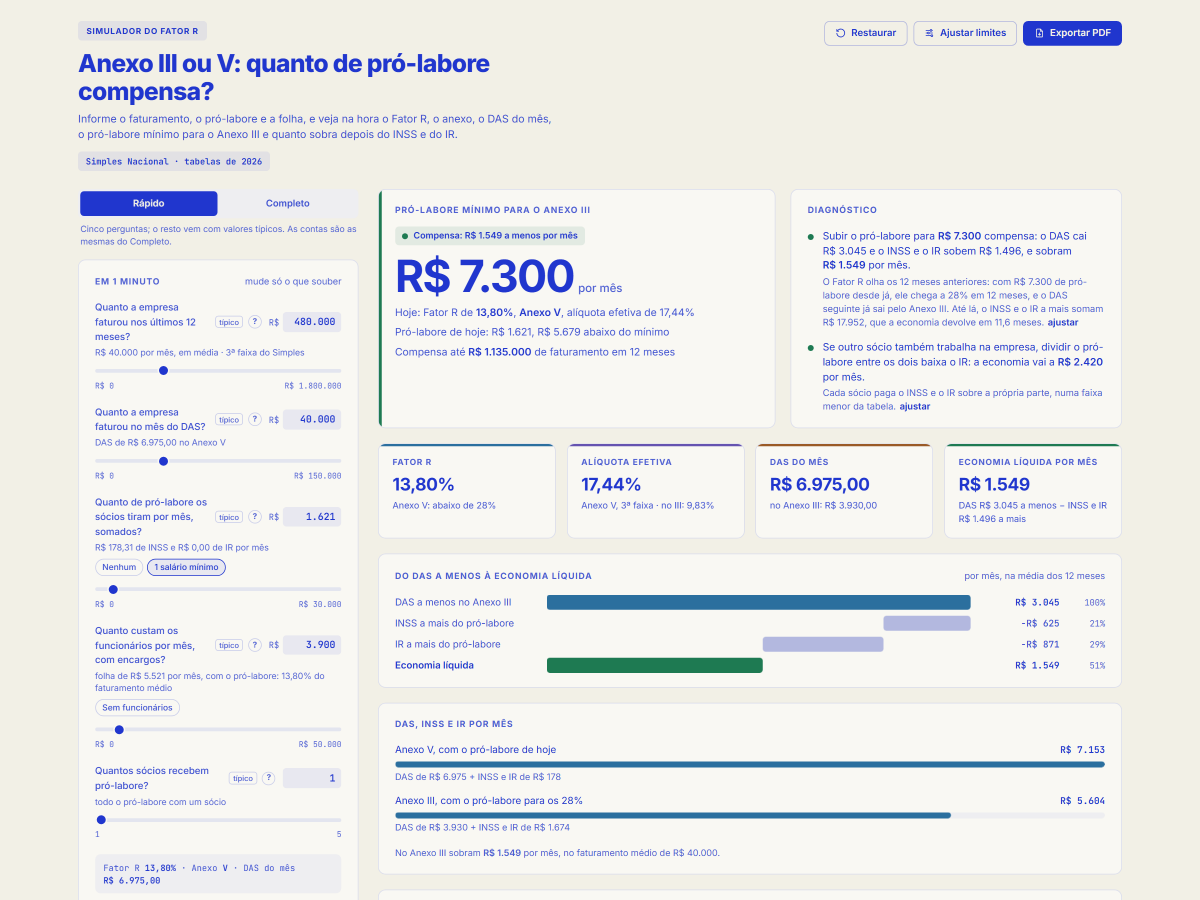
Task: Click ajustar link in first diagnosis item
Action: click(x=1063, y=322)
